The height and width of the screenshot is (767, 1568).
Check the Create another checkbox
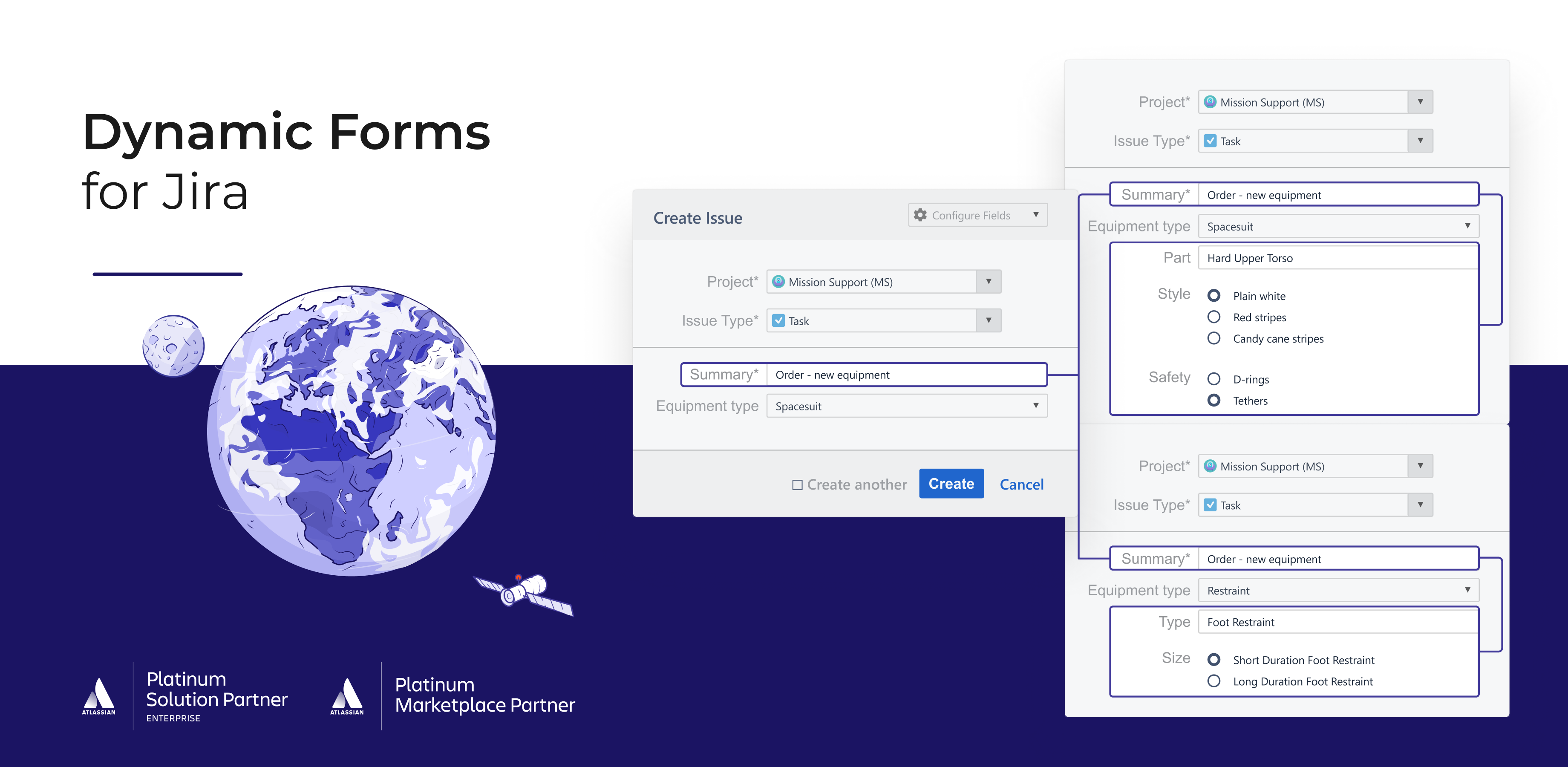point(797,485)
